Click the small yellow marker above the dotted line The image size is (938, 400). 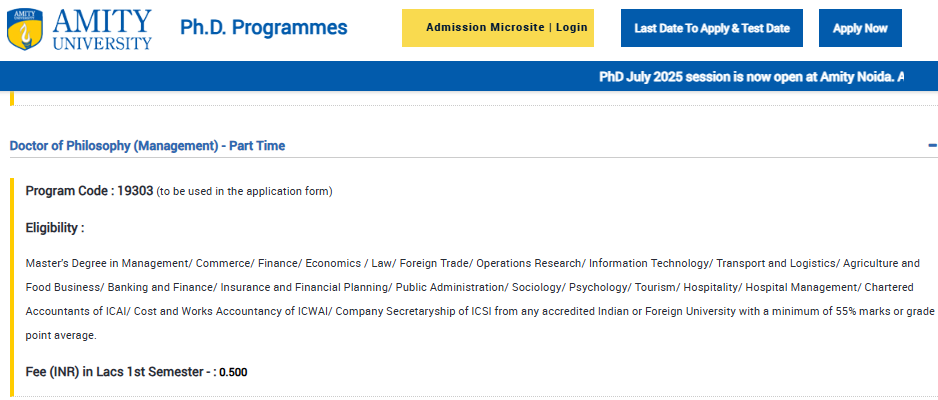point(12,97)
